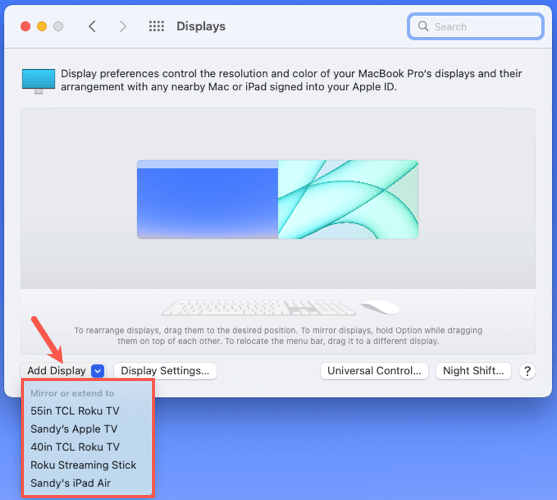Go forward with the right chevron arrow
This screenshot has height=500, width=557.
tap(123, 26)
